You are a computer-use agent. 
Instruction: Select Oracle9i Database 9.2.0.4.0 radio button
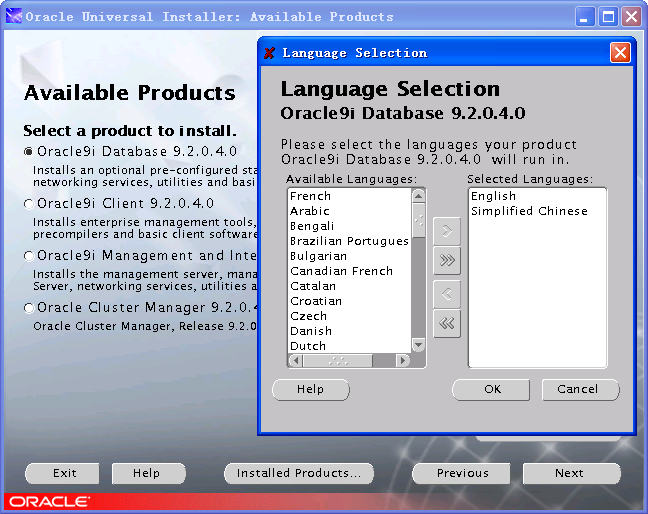29,152
